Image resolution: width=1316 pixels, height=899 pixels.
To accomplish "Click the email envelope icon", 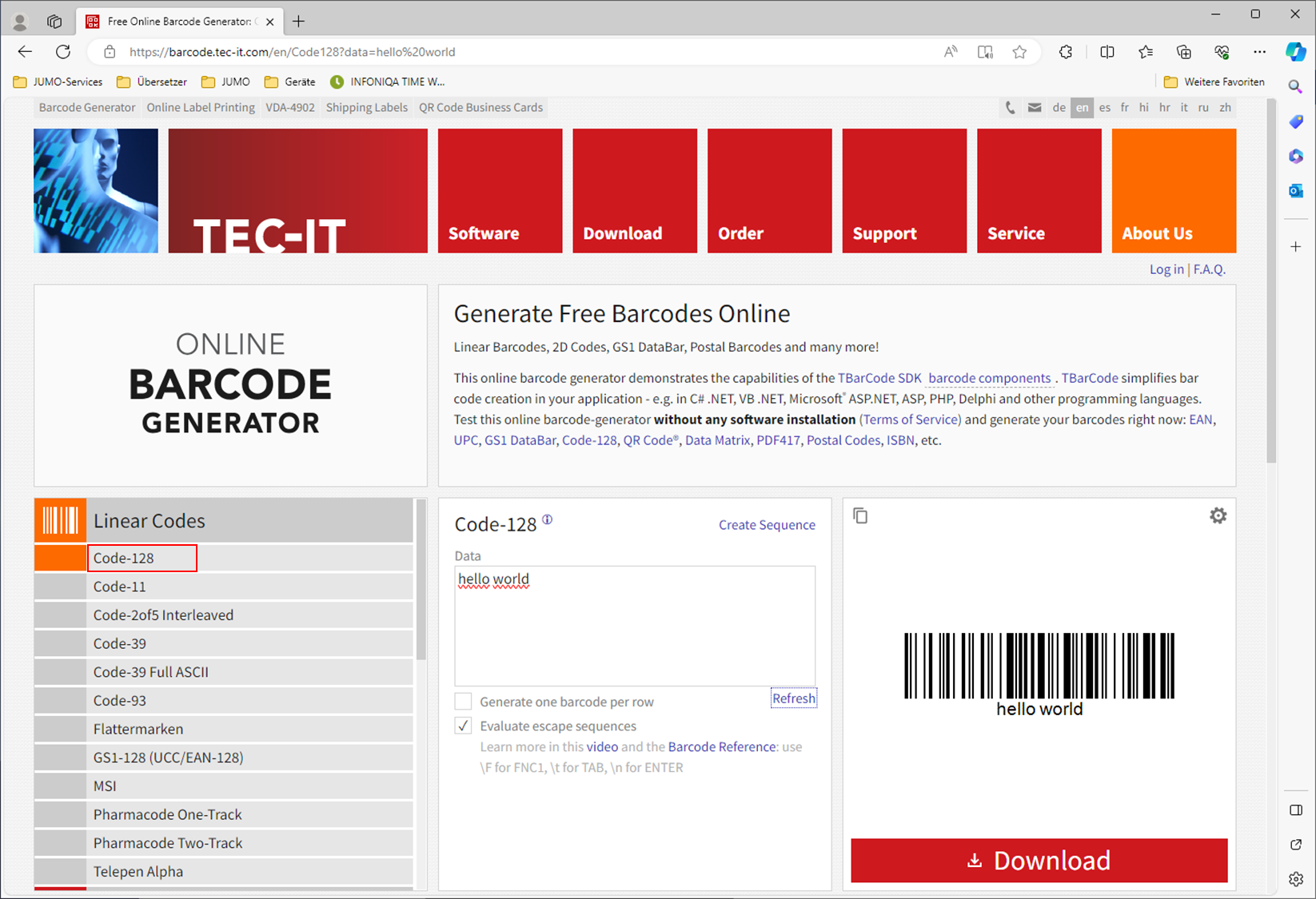I will (1035, 108).
